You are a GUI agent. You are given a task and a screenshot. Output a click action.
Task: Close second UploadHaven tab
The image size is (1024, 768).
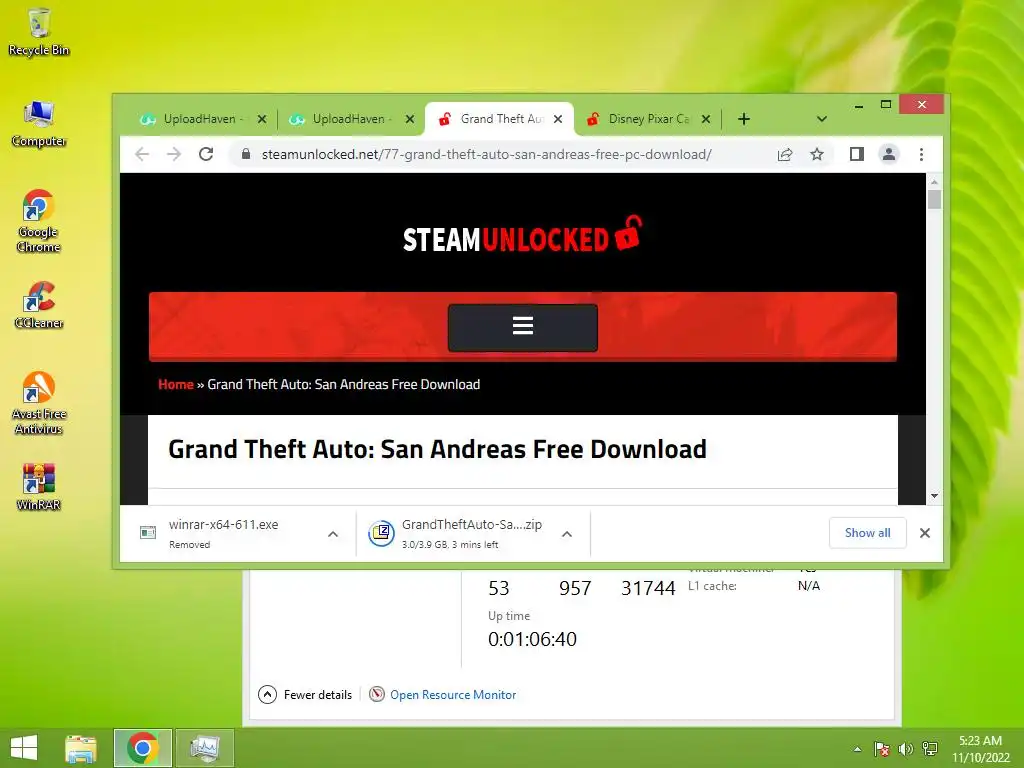click(409, 119)
